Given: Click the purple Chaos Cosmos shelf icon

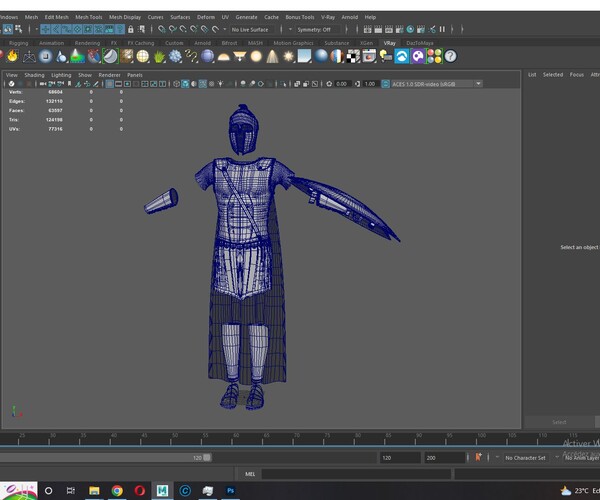Looking at the screenshot, I should 418,56.
